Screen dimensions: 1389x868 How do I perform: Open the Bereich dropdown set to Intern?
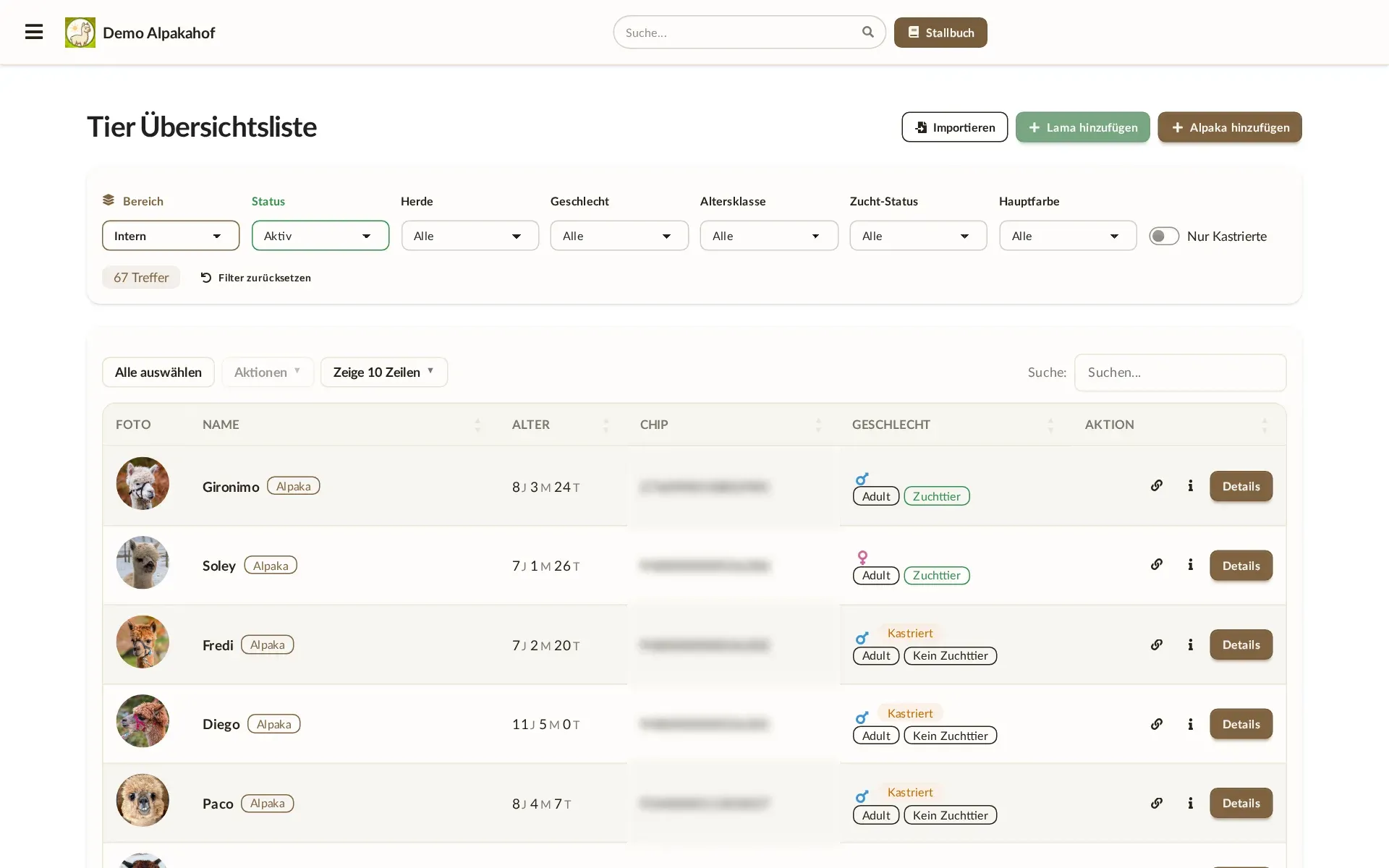(171, 236)
